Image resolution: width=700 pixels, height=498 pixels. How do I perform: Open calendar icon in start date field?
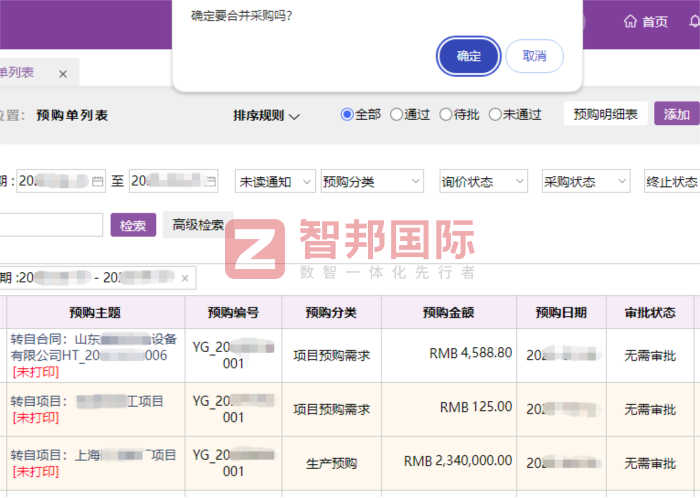[97, 181]
